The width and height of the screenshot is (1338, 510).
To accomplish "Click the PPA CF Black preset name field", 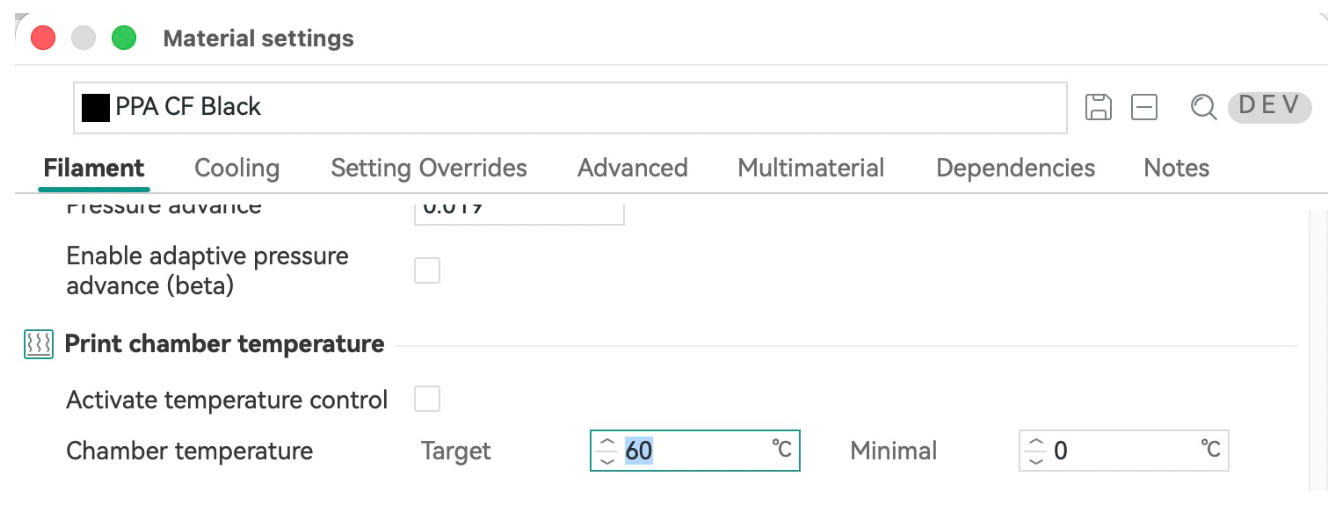I will click(570, 107).
